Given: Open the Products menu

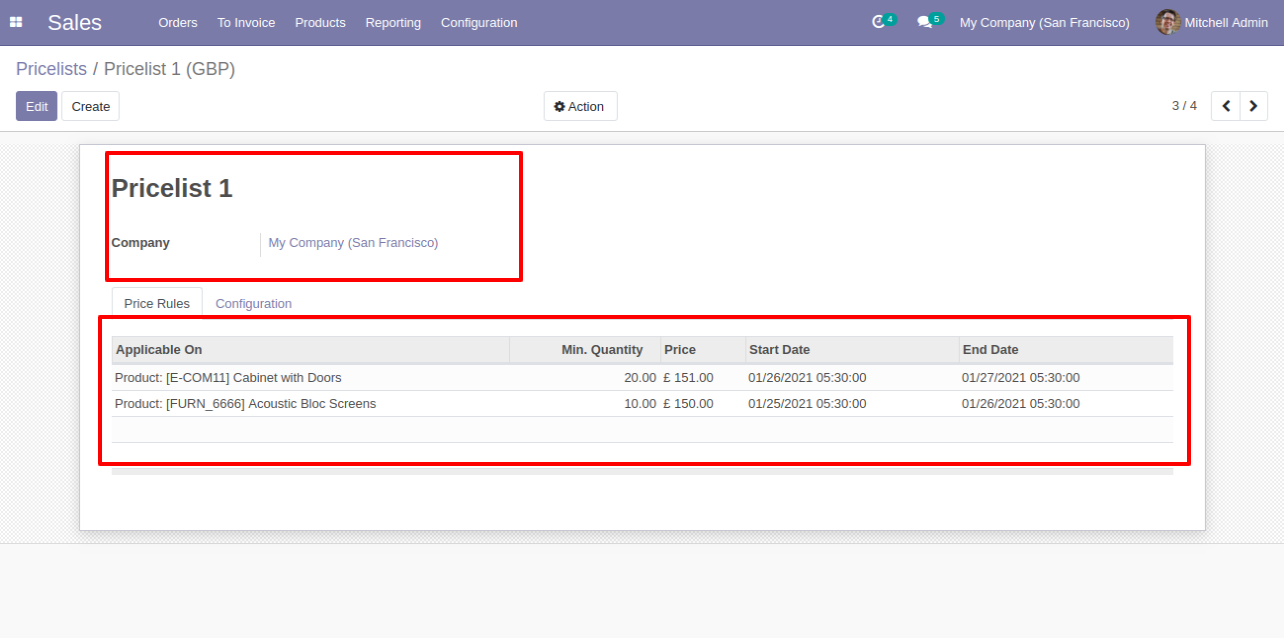Looking at the screenshot, I should tap(320, 22).
